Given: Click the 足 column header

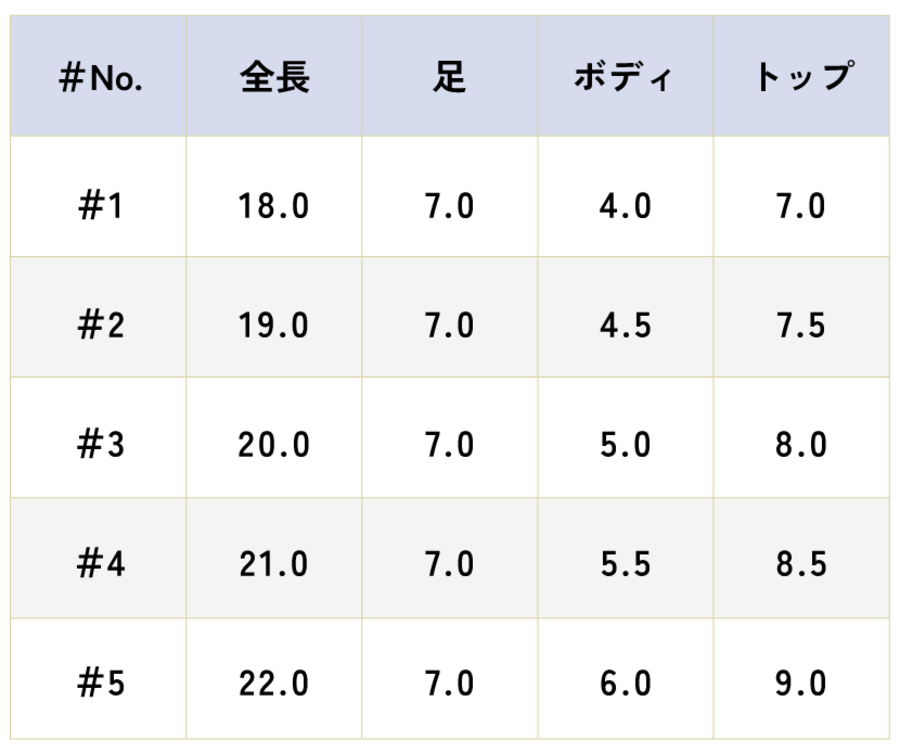Looking at the screenshot, I should tap(449, 76).
